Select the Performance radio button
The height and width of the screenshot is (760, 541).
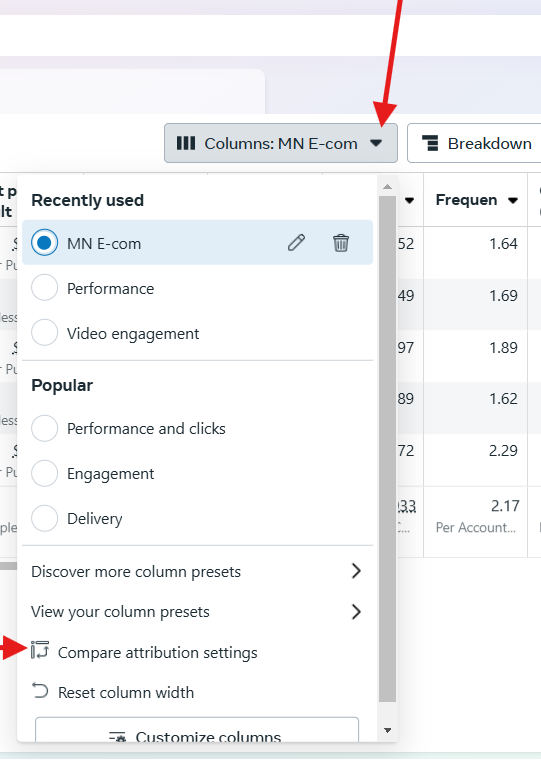pyautogui.click(x=45, y=287)
